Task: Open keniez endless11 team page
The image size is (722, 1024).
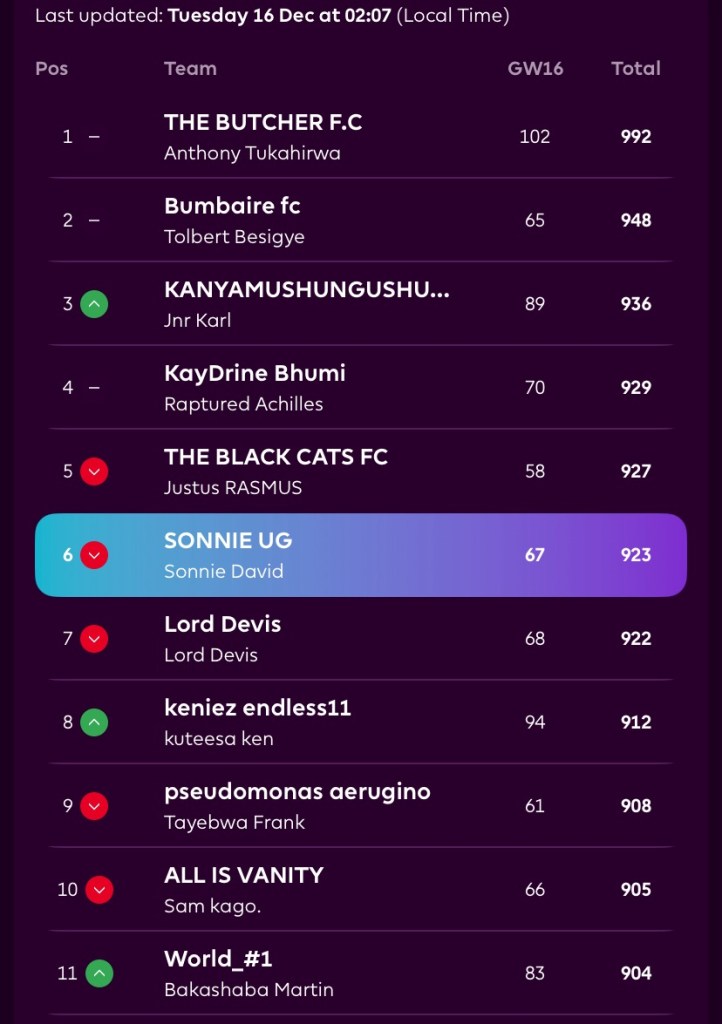Action: click(257, 708)
